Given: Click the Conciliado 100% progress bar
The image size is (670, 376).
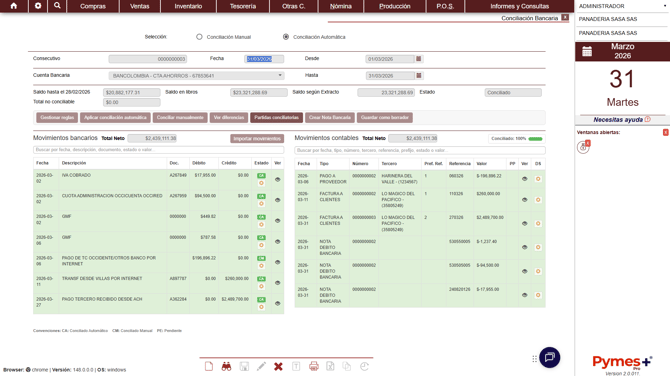Looking at the screenshot, I should (535, 138).
